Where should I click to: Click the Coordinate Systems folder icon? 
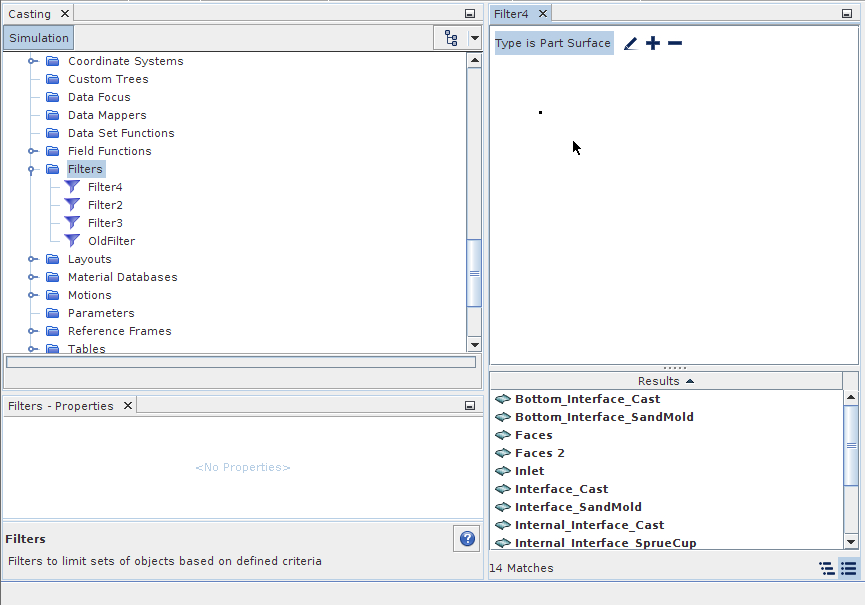(52, 61)
